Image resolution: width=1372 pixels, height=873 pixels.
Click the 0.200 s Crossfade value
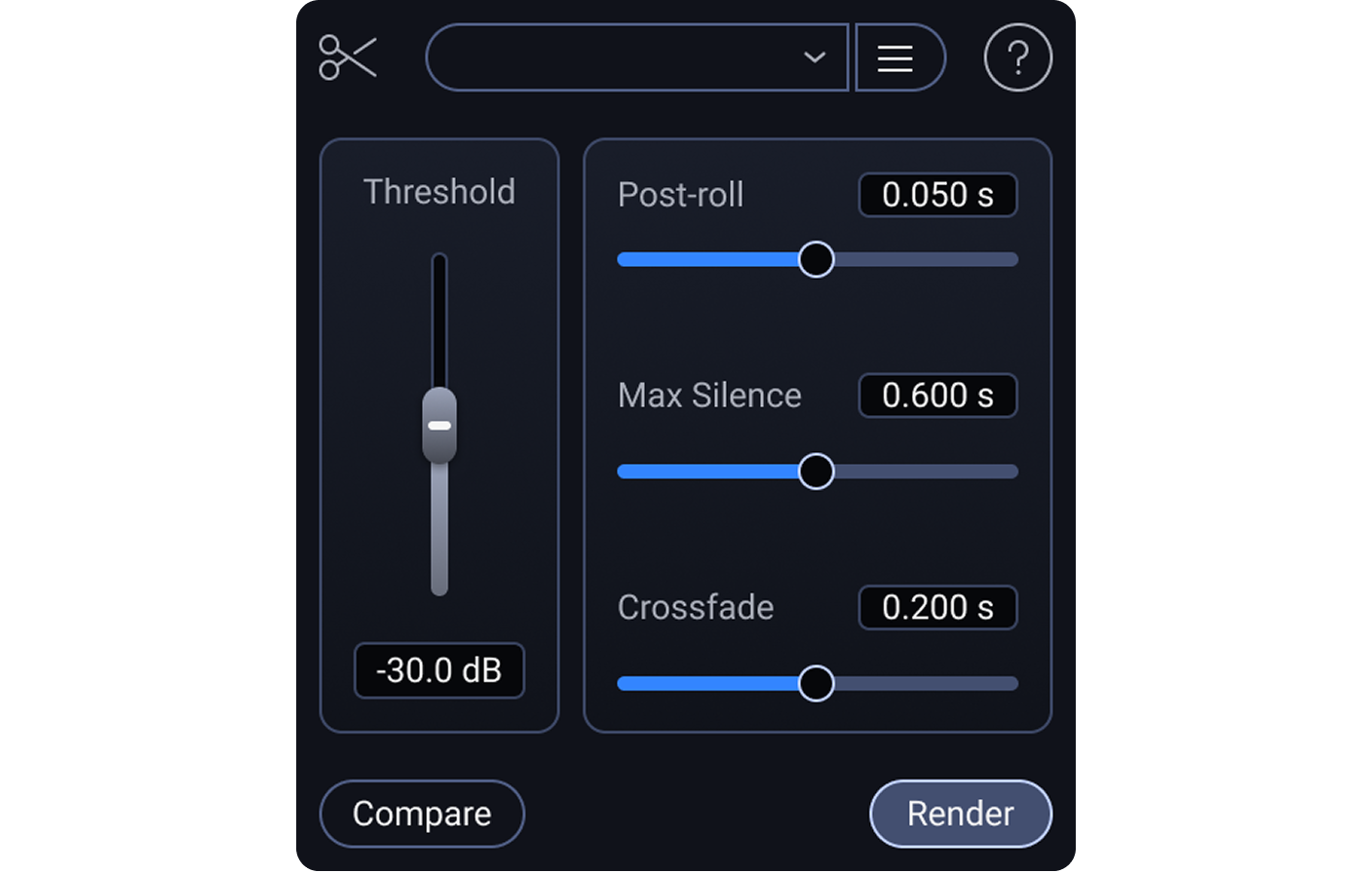point(936,607)
